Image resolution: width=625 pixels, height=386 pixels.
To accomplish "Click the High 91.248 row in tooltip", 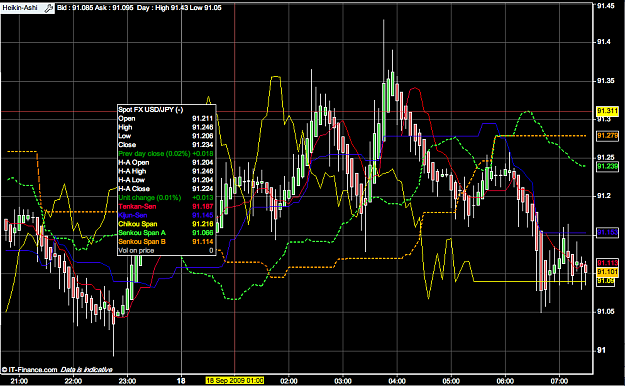I will pos(166,127).
